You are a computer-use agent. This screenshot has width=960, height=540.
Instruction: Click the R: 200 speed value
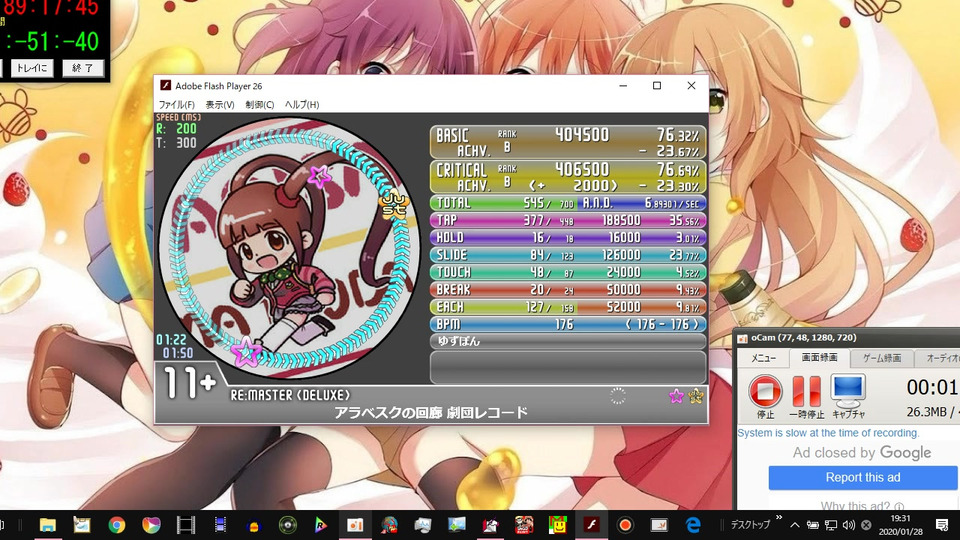pyautogui.click(x=176, y=129)
